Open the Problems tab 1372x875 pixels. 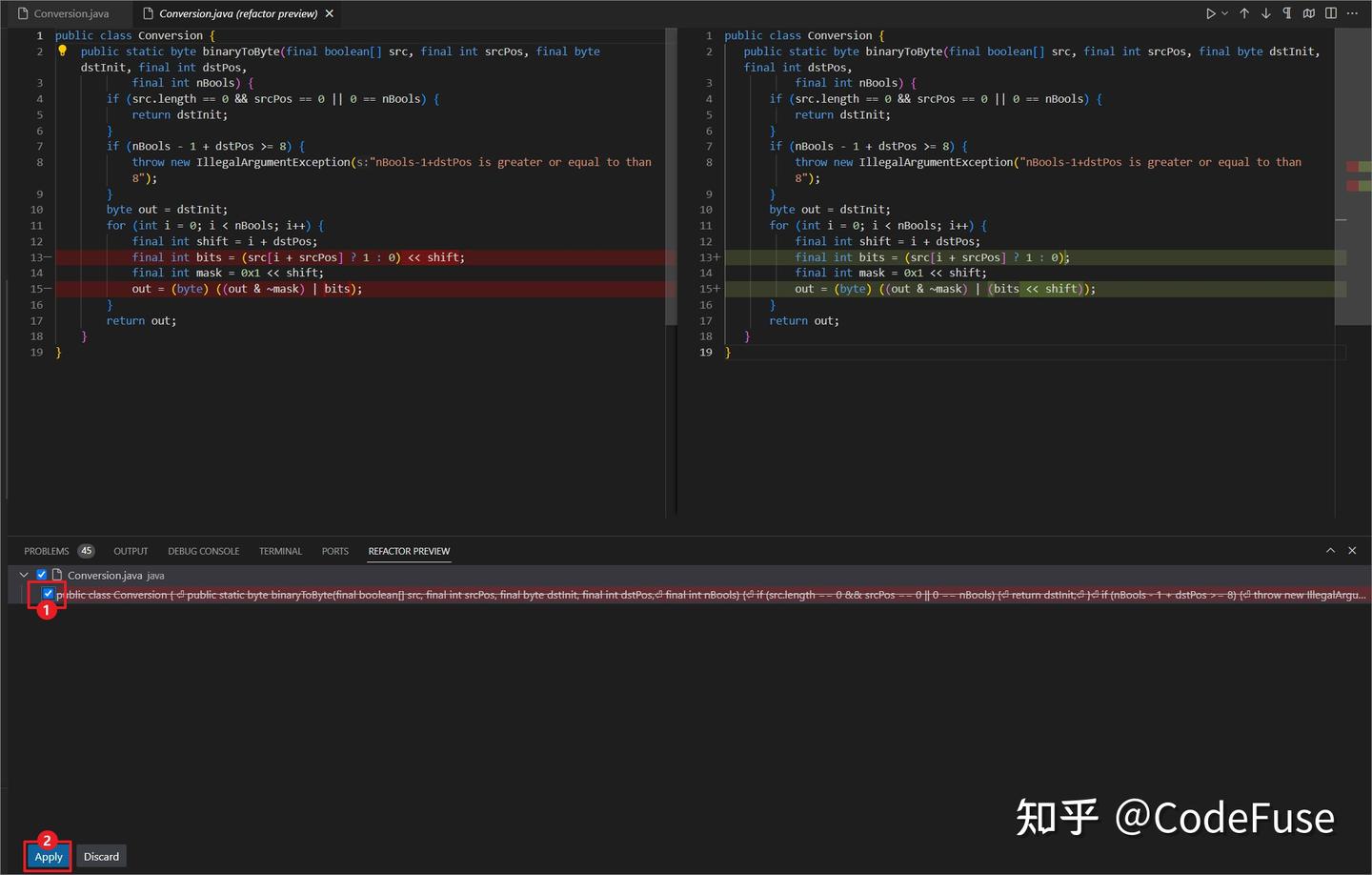[46, 551]
